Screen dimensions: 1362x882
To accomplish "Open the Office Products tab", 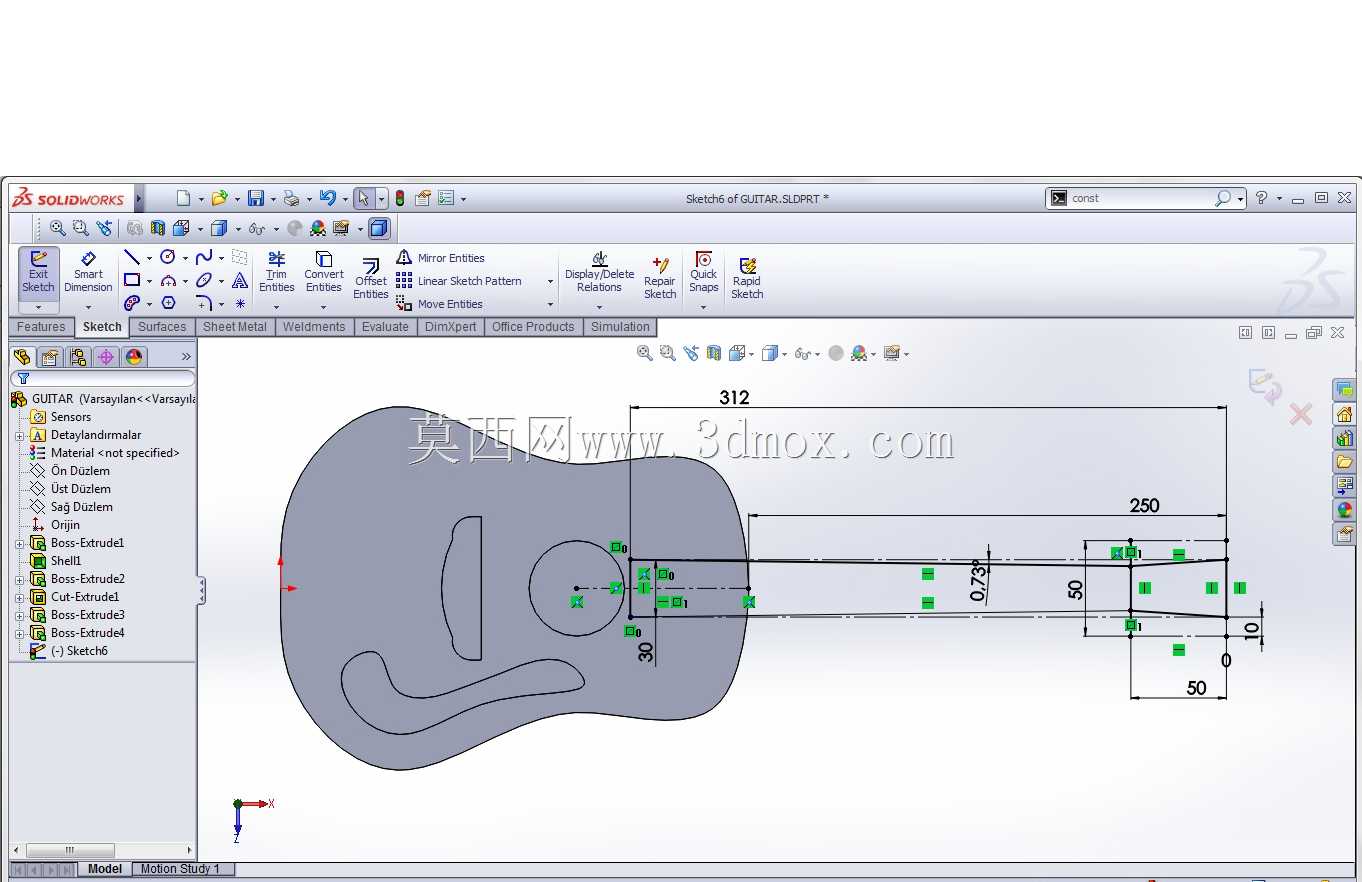I will click(x=533, y=327).
